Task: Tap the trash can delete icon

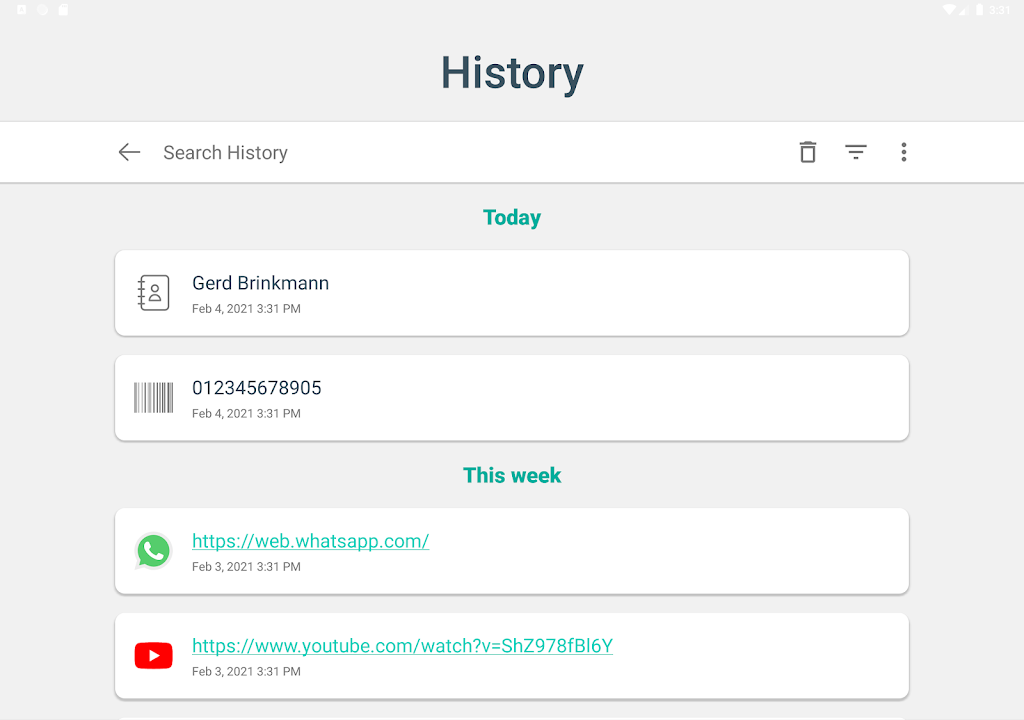Action: 808,152
